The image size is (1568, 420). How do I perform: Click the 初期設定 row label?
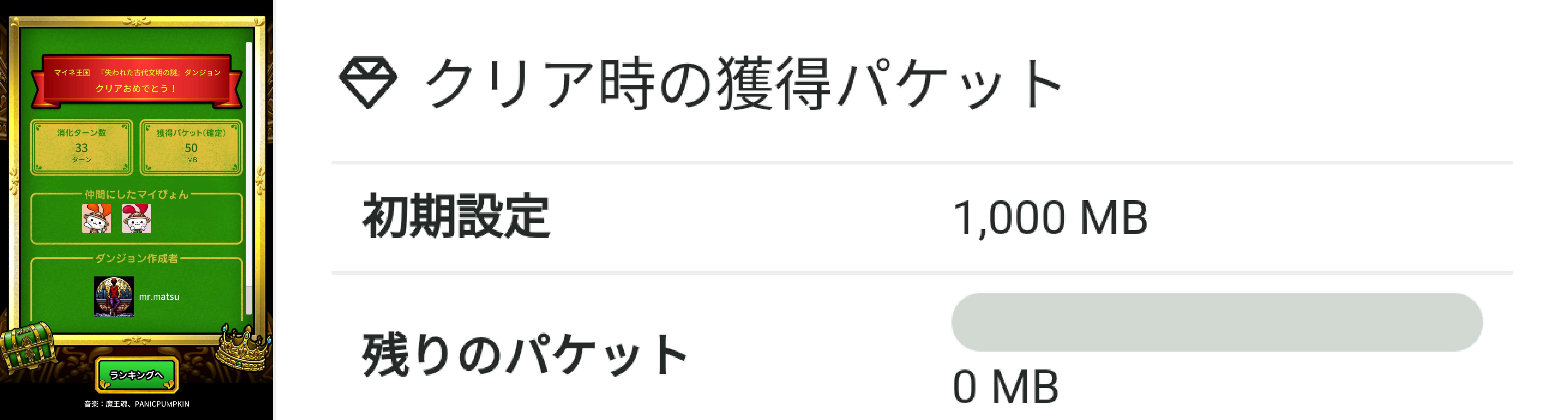tap(456, 217)
